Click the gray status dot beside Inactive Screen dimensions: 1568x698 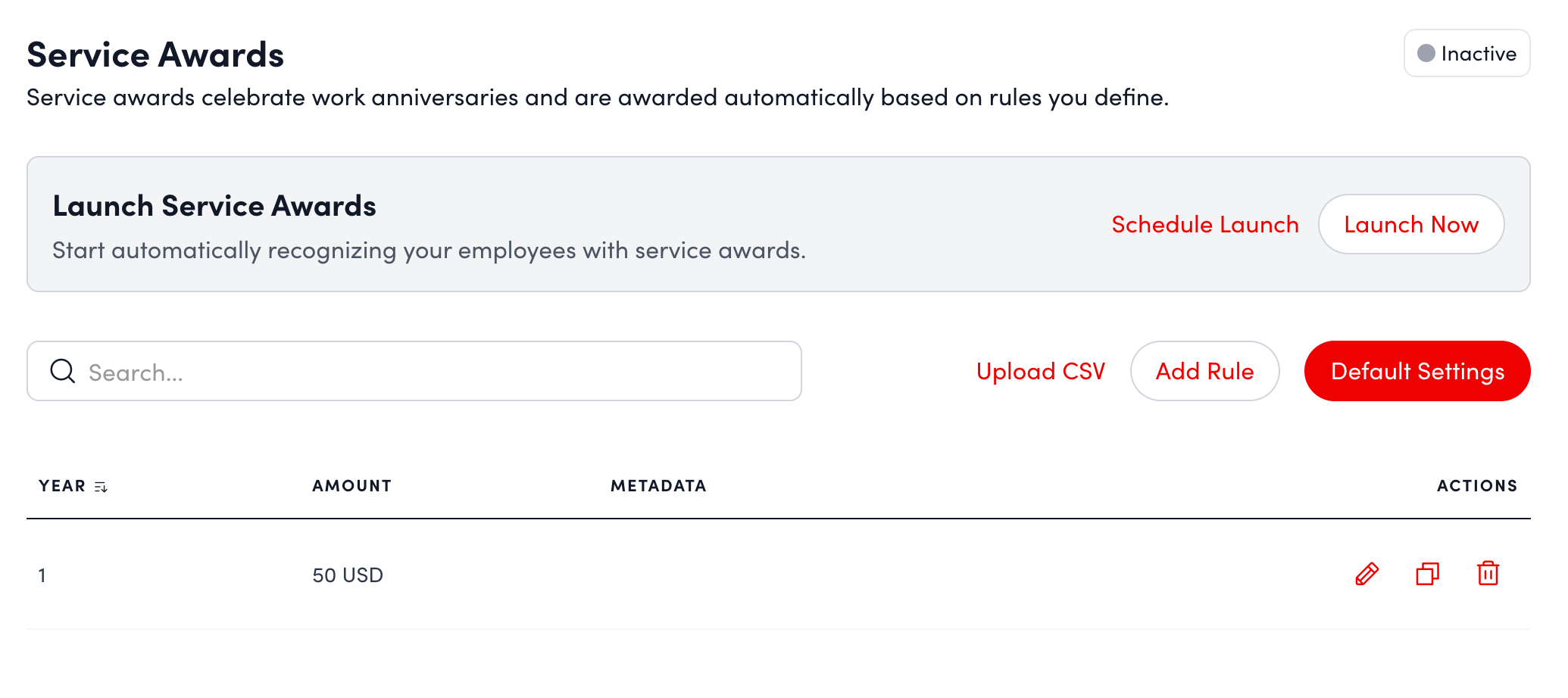[x=1426, y=54]
